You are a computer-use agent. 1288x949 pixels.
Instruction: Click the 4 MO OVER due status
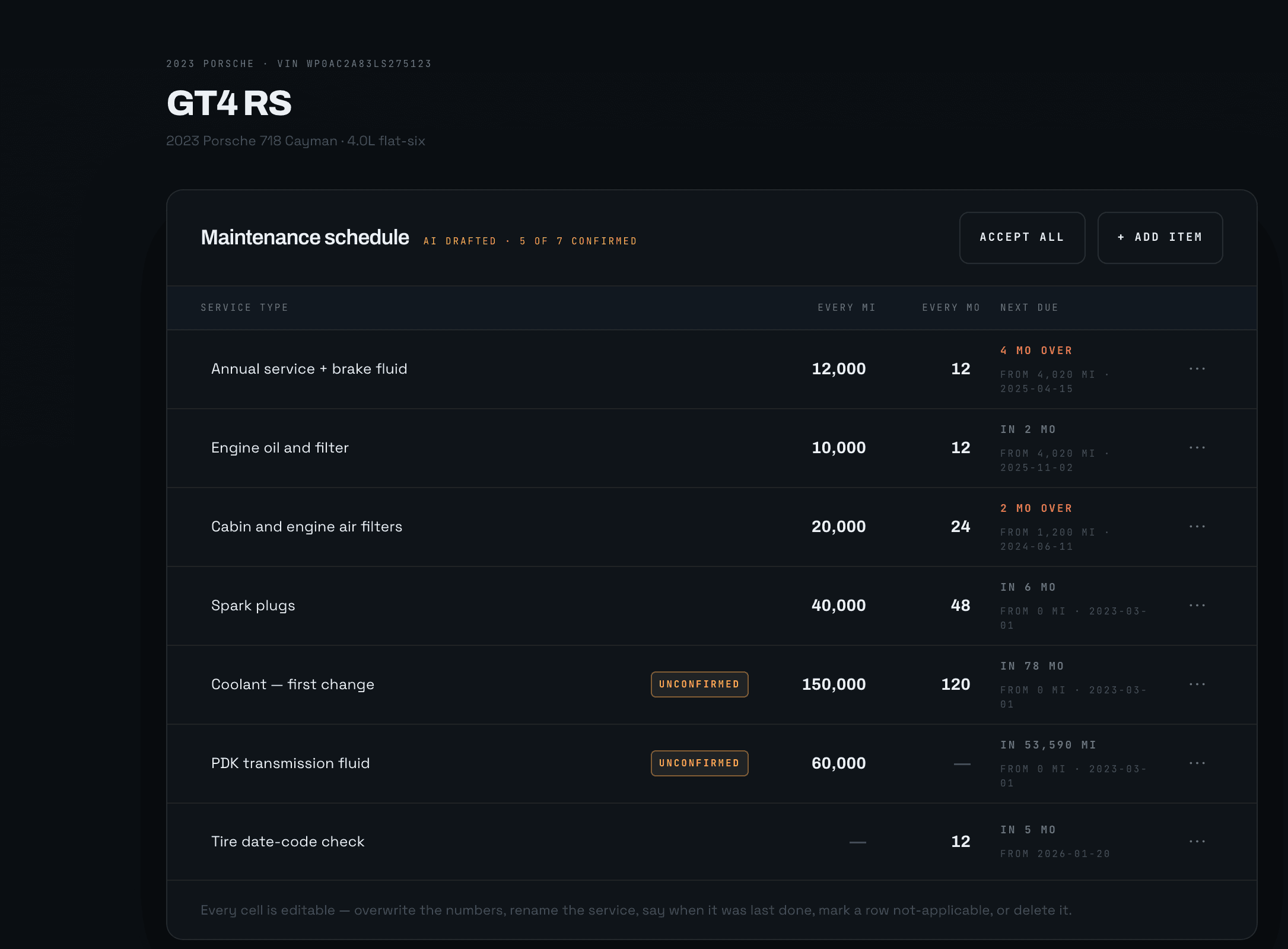tap(1036, 351)
